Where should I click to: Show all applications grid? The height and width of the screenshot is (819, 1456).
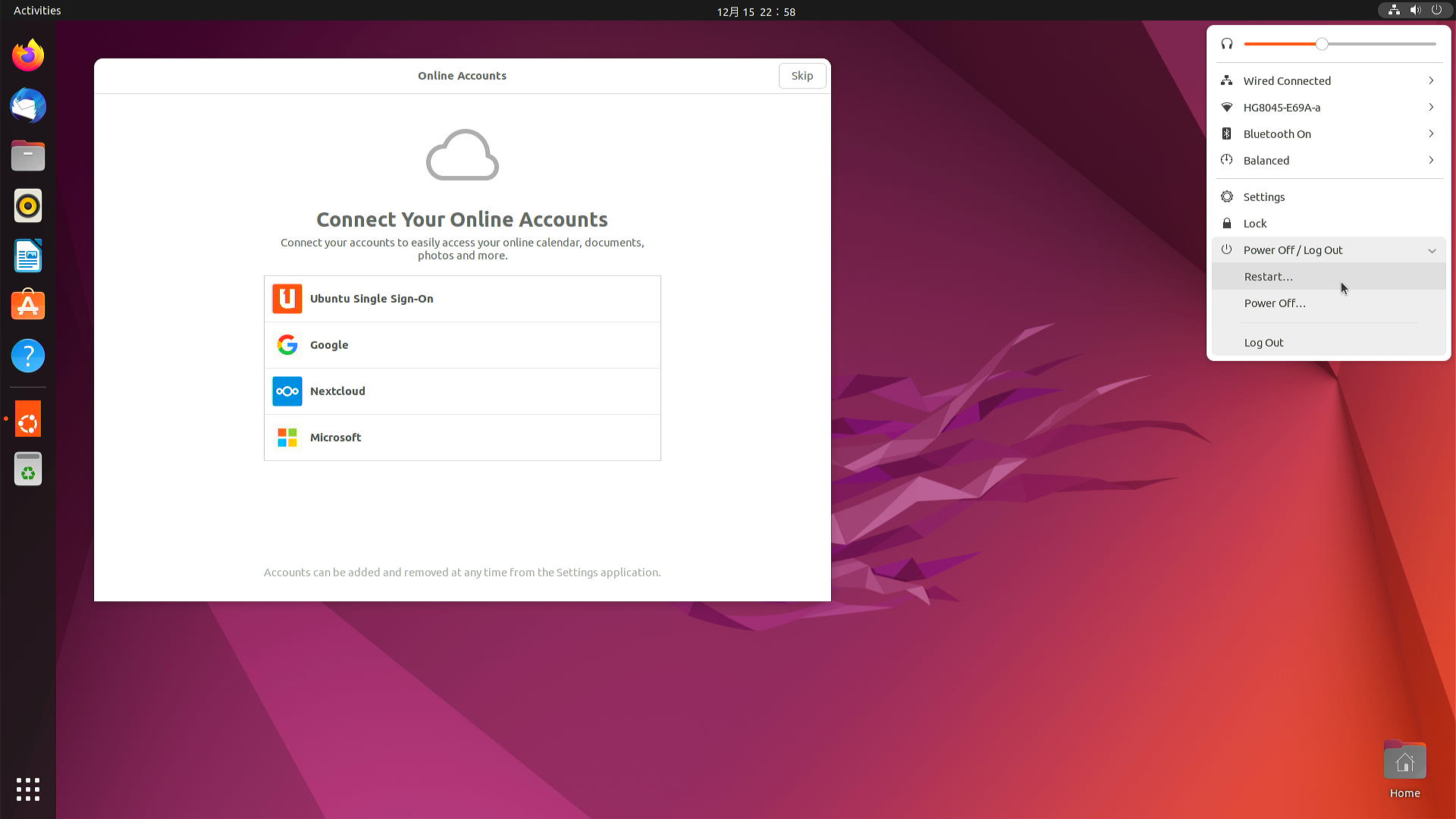coord(27,789)
